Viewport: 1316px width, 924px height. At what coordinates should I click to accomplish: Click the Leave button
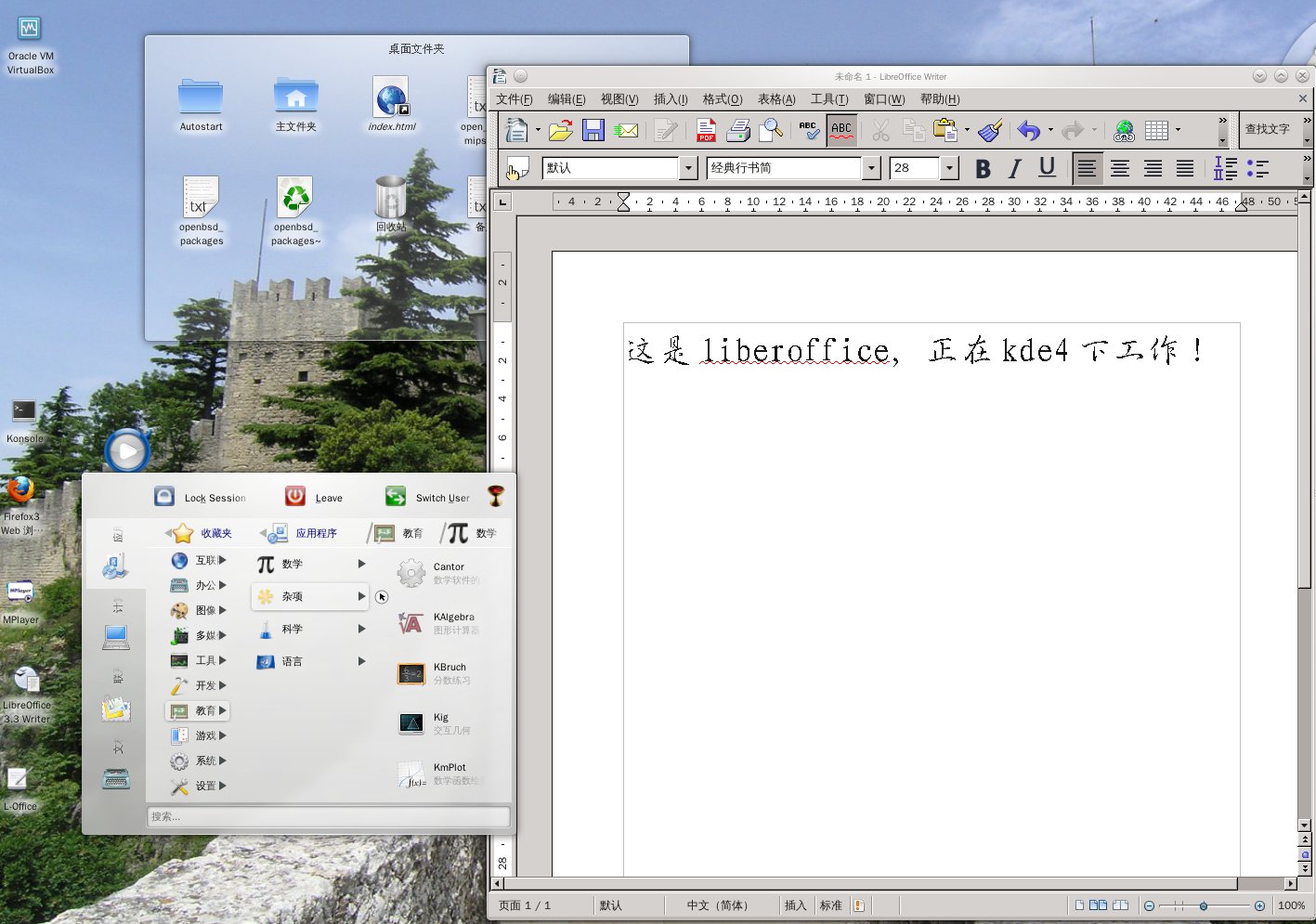click(314, 497)
